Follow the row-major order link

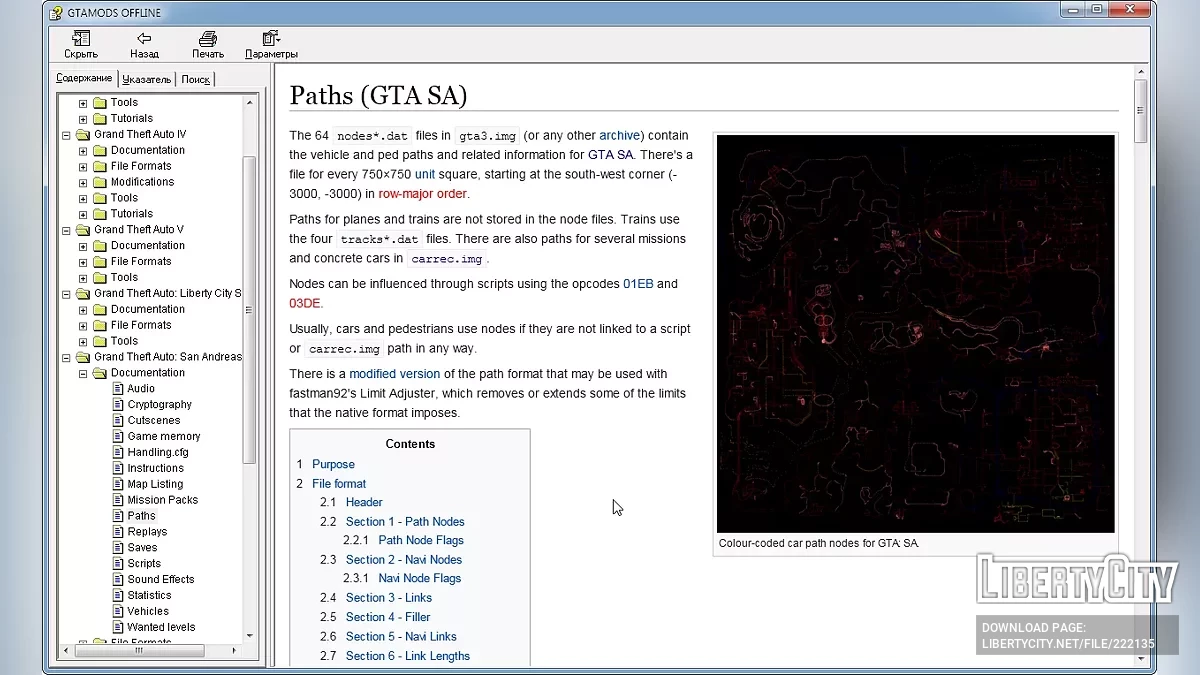(422, 194)
